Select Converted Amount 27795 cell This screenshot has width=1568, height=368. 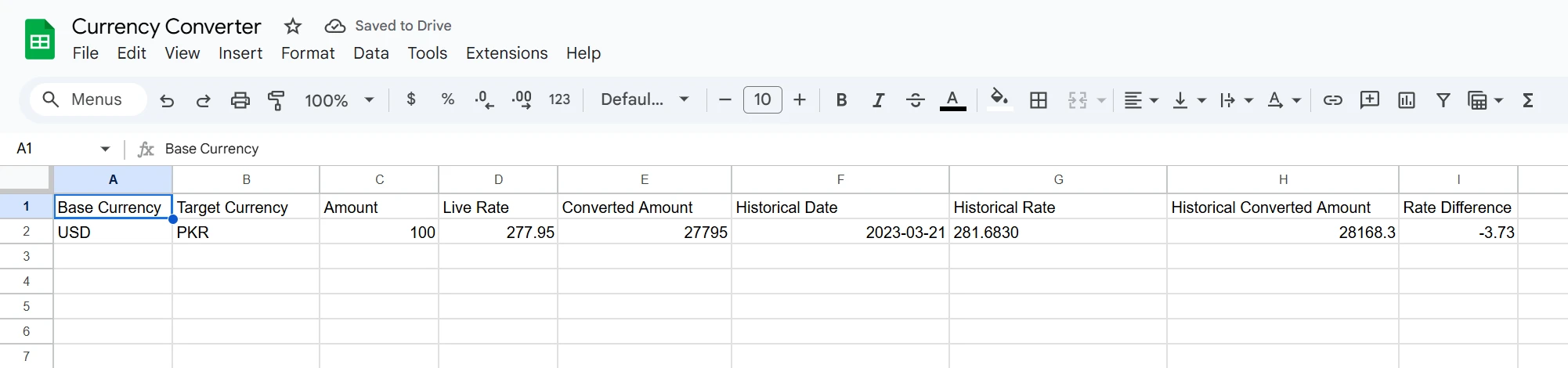(x=645, y=232)
